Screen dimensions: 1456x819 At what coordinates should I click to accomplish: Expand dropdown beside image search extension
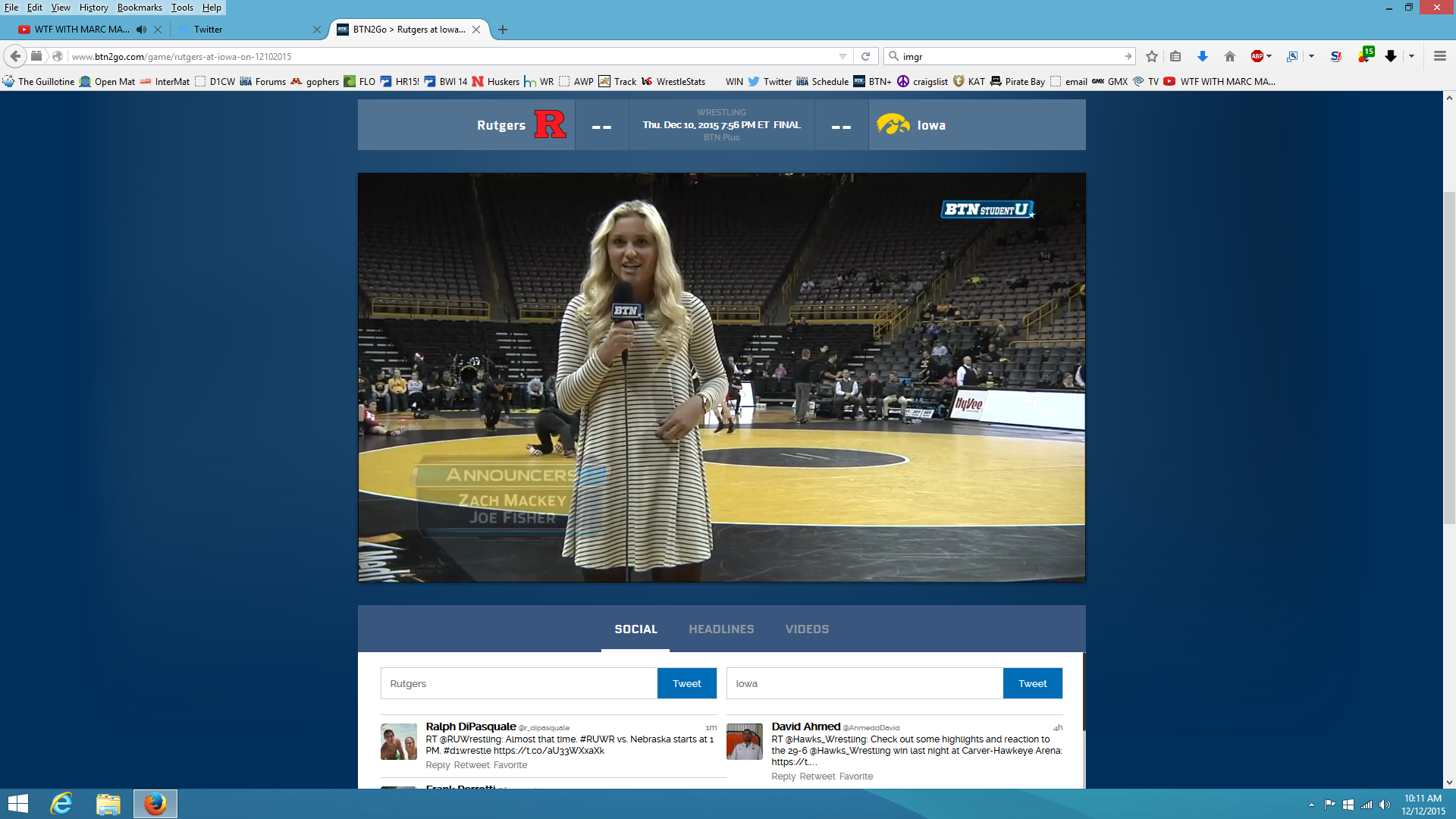(1311, 56)
